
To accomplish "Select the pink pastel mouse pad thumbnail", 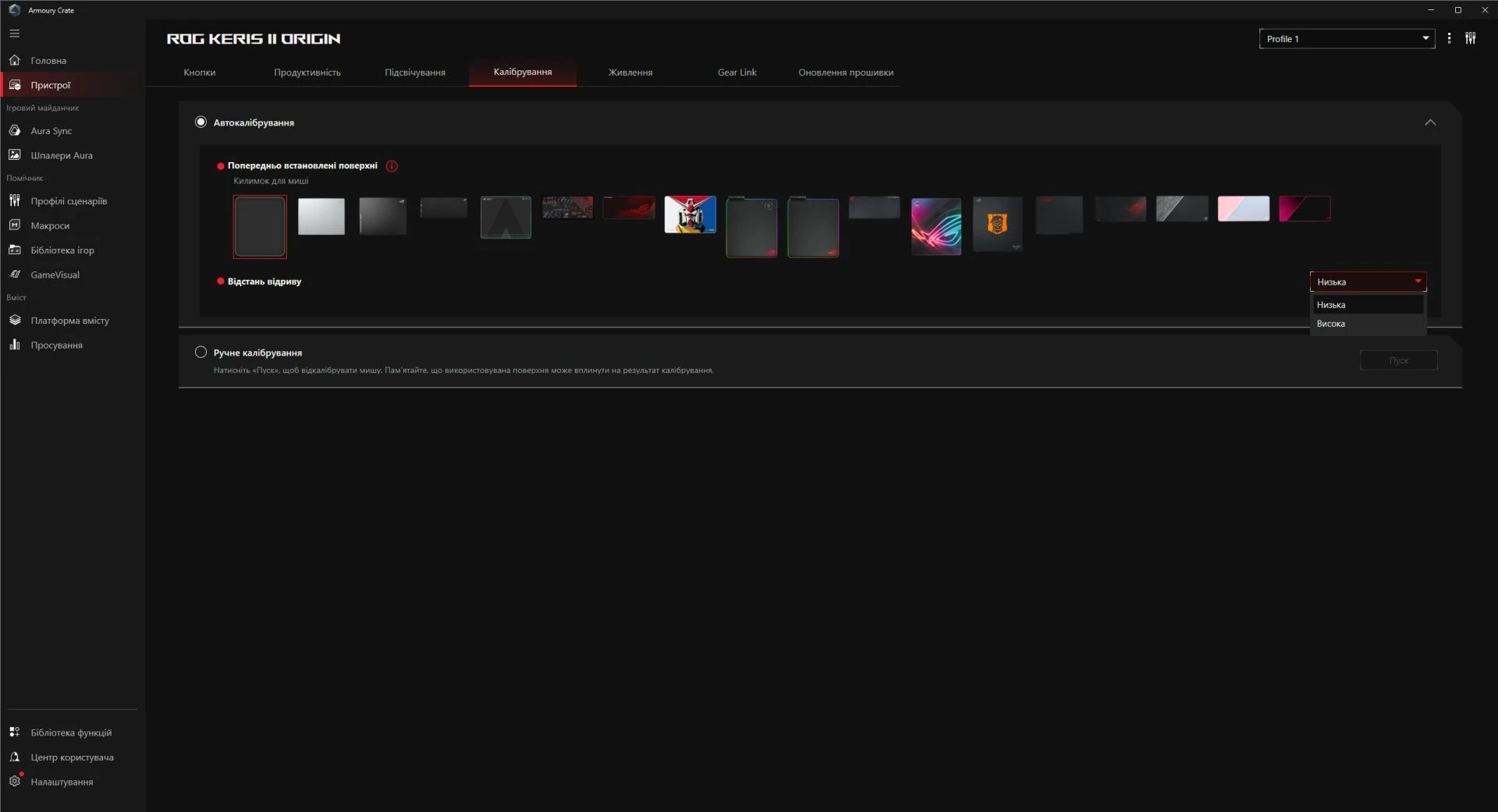I will coord(1244,208).
